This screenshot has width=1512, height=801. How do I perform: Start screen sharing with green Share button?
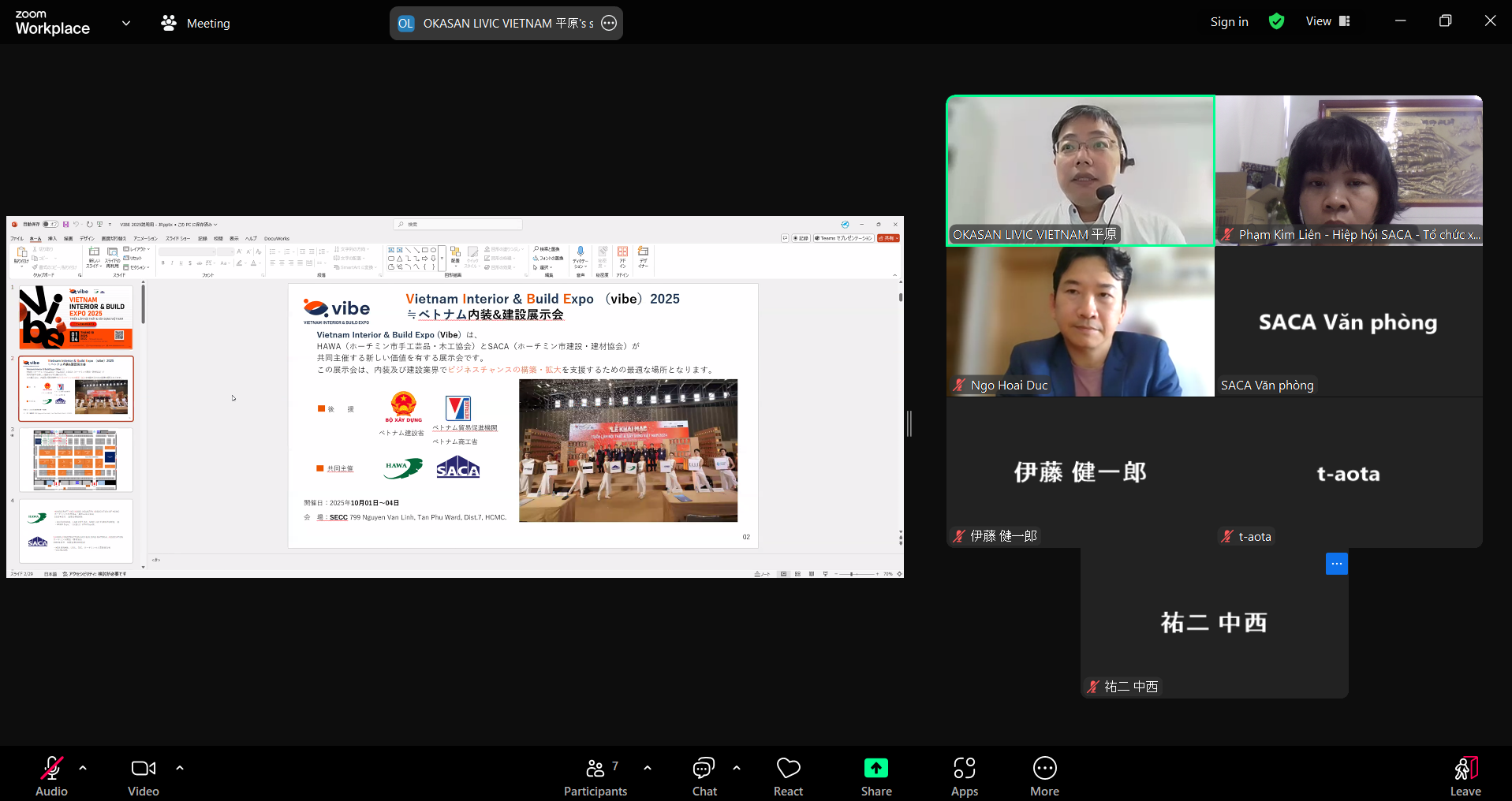coord(875,776)
